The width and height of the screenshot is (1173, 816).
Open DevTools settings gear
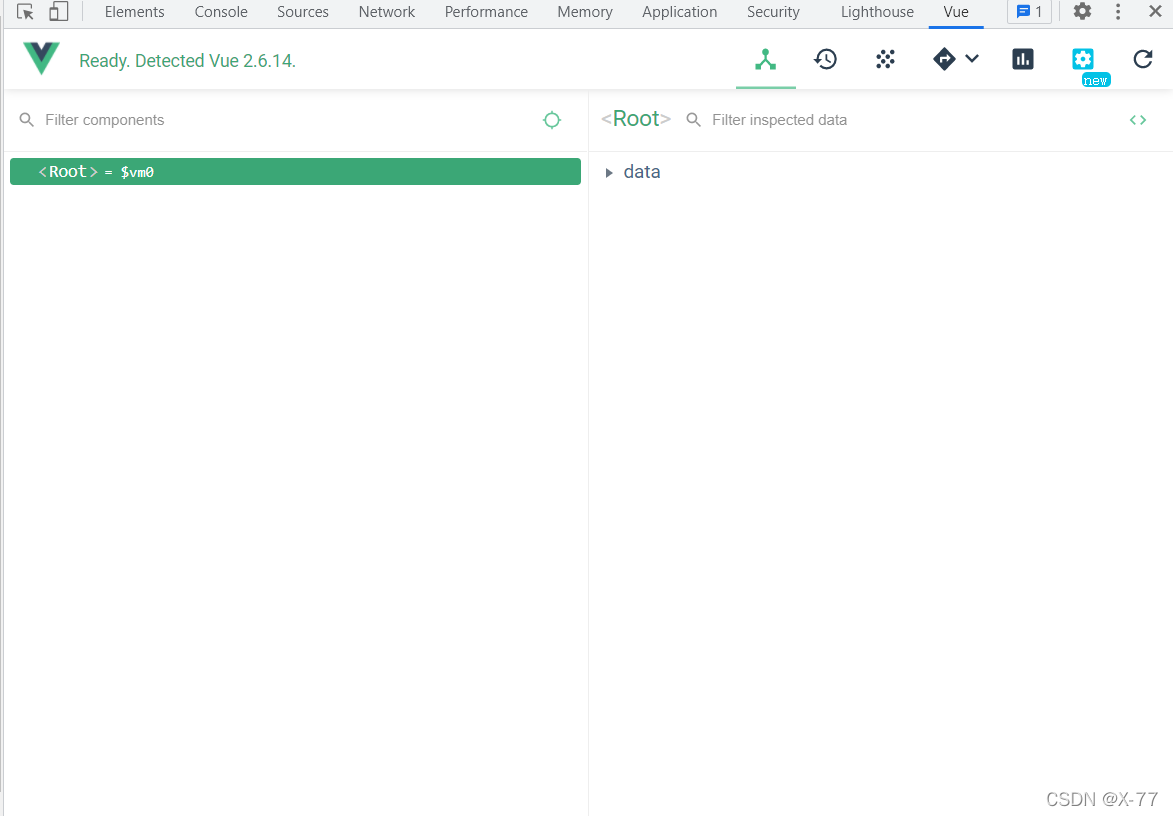tap(1082, 11)
